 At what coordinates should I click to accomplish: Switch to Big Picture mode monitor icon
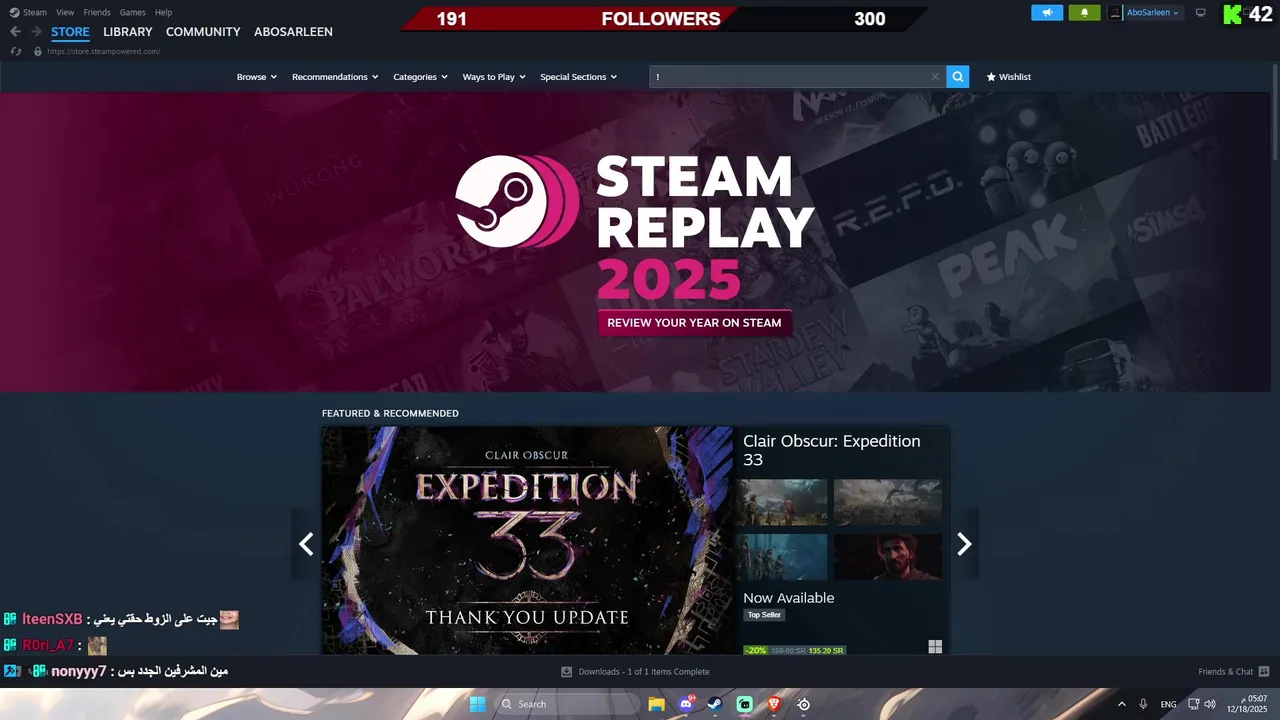[1201, 13]
